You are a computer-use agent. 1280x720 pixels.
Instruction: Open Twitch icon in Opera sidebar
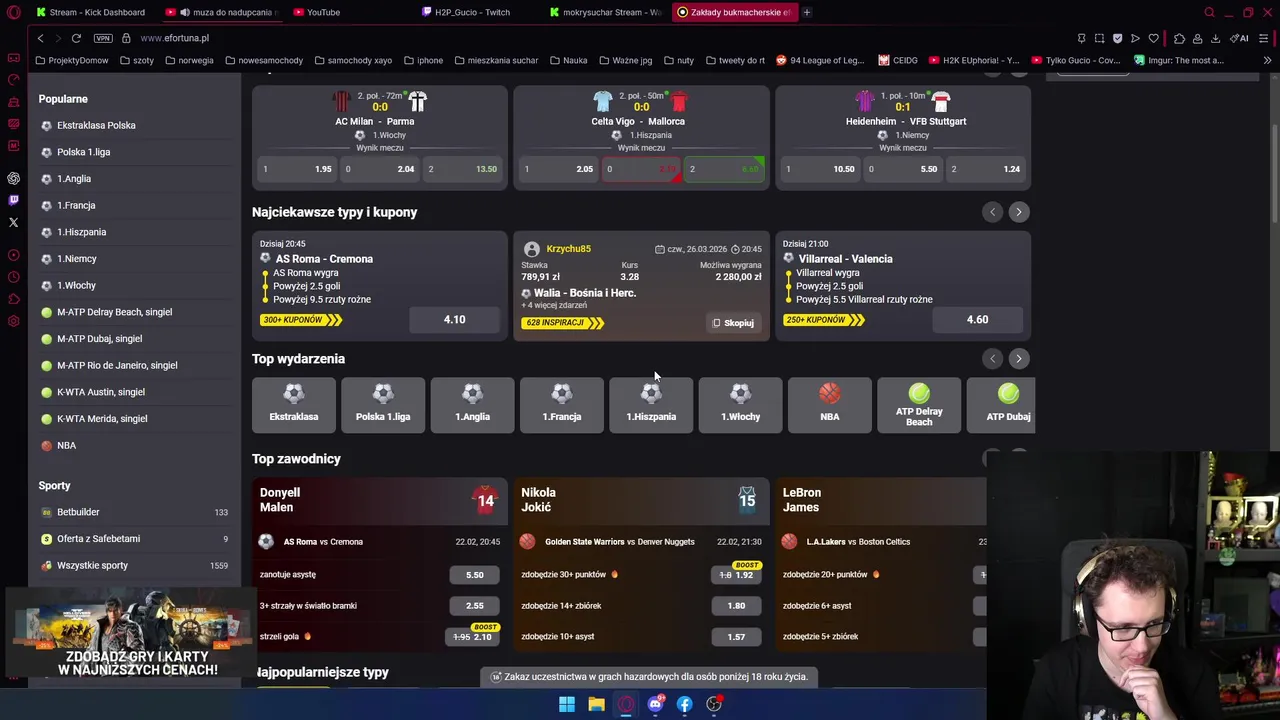click(x=13, y=200)
